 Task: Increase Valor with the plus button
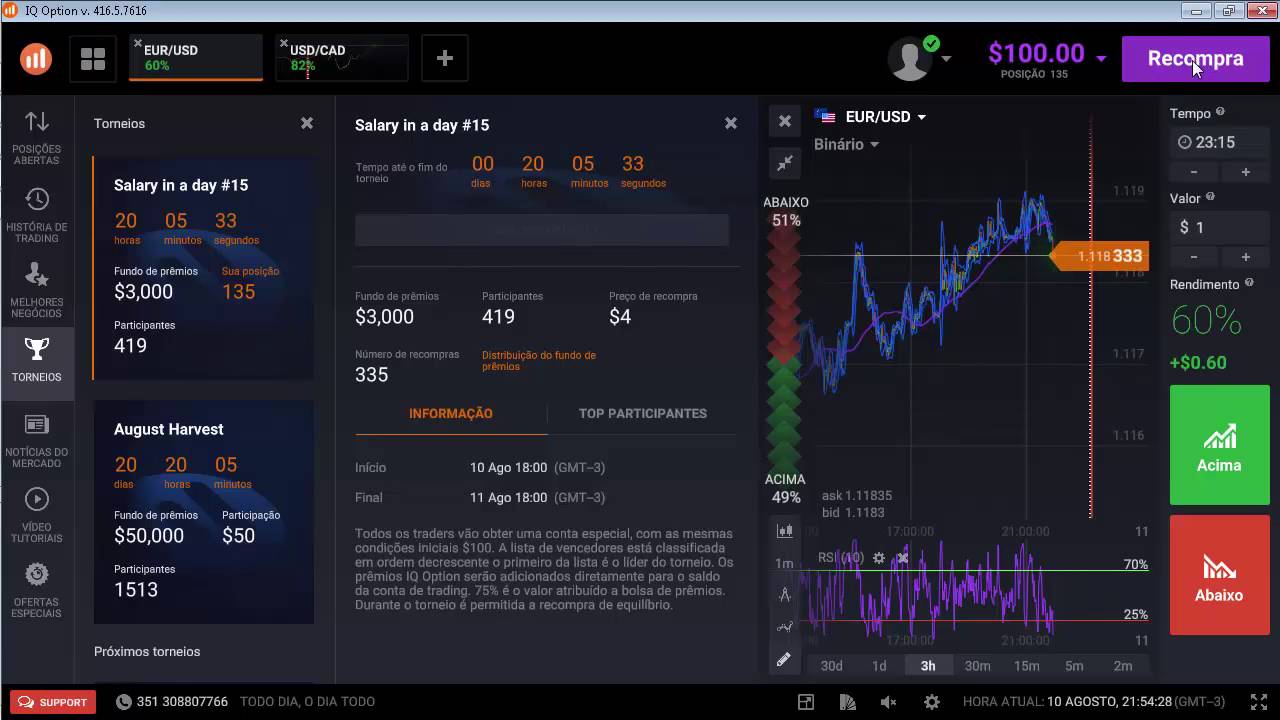click(1245, 257)
